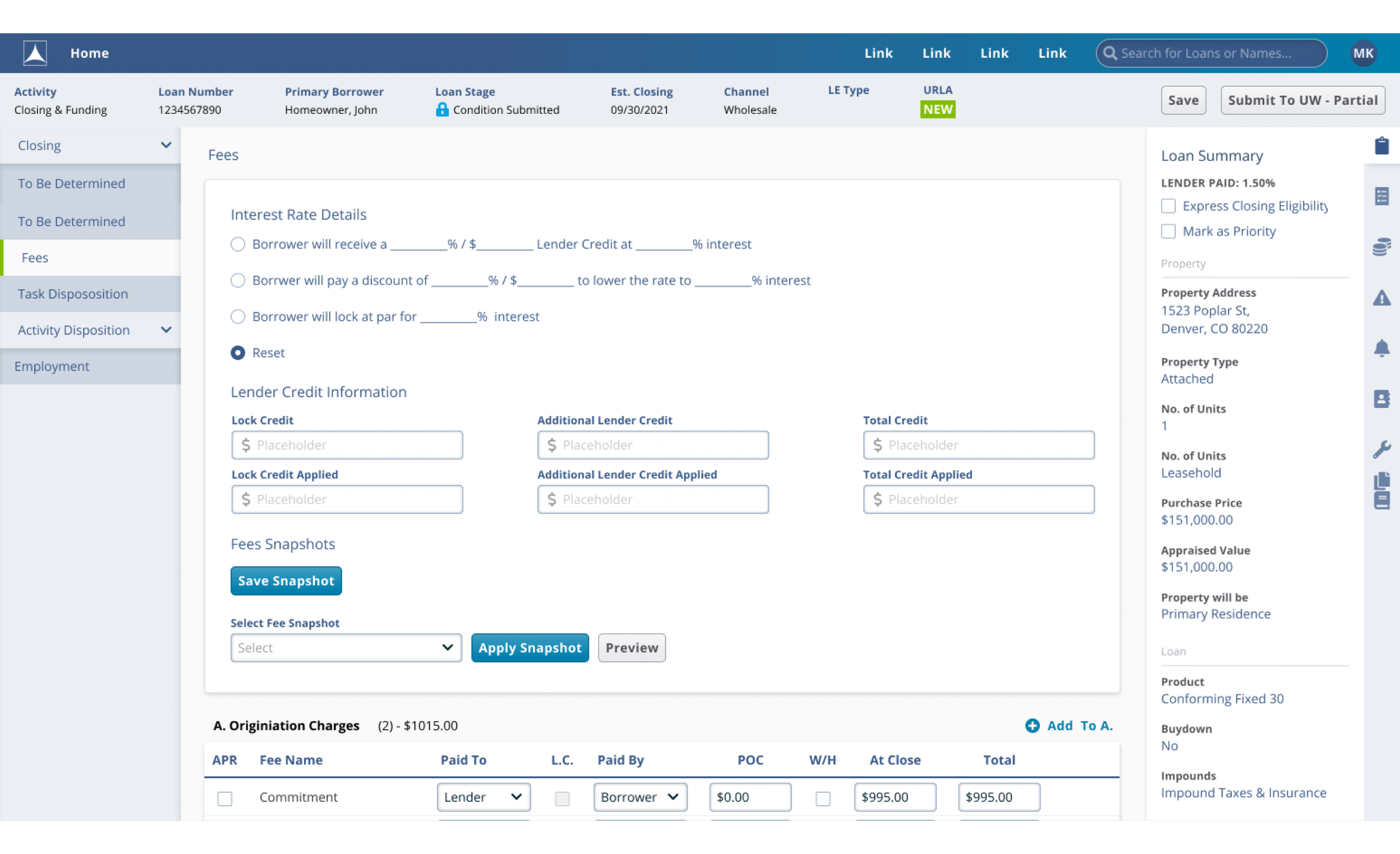
Task: Click the wrench tools icon
Action: click(x=1382, y=449)
